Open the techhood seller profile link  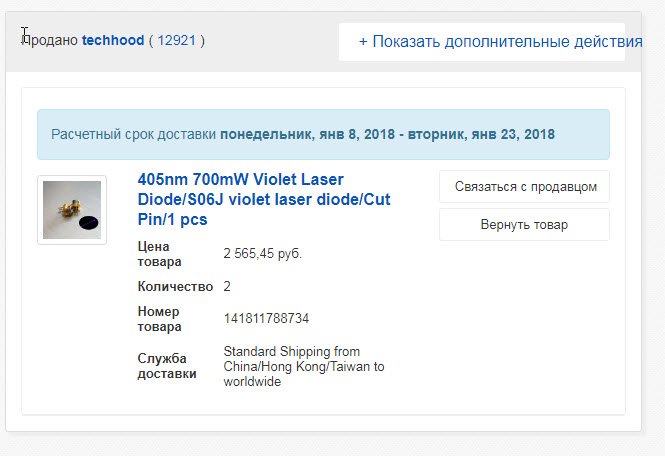tap(113, 40)
